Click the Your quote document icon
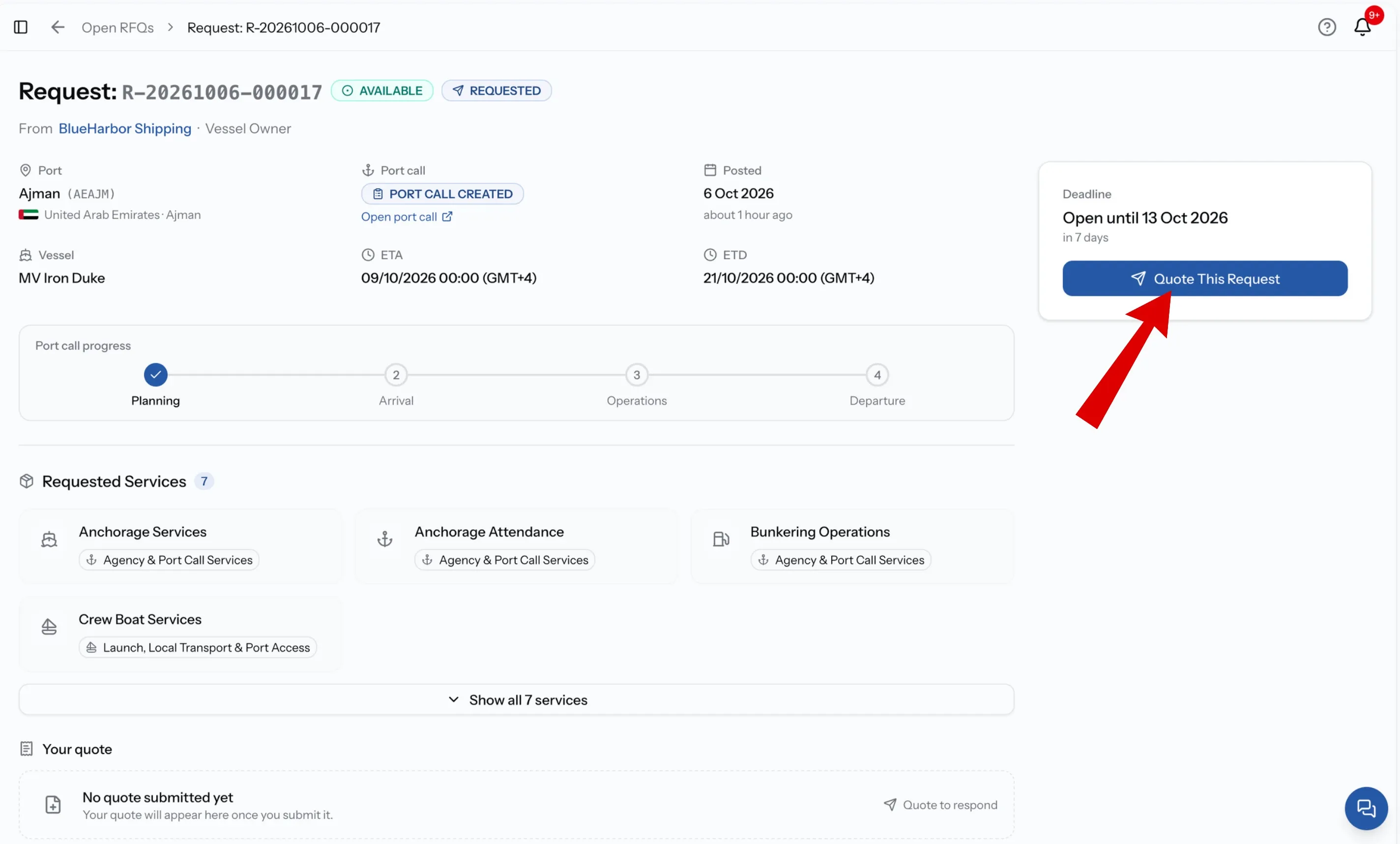Screen dimensions: 1400x844 (x=26, y=749)
